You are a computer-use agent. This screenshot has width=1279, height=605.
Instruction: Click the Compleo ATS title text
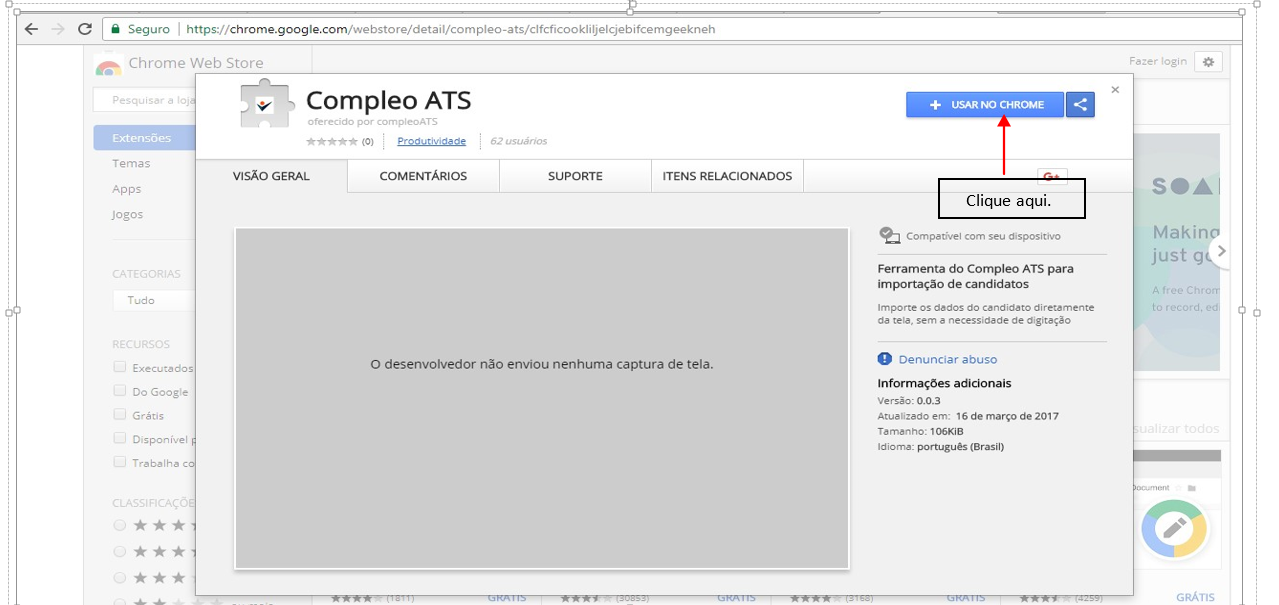tap(388, 101)
